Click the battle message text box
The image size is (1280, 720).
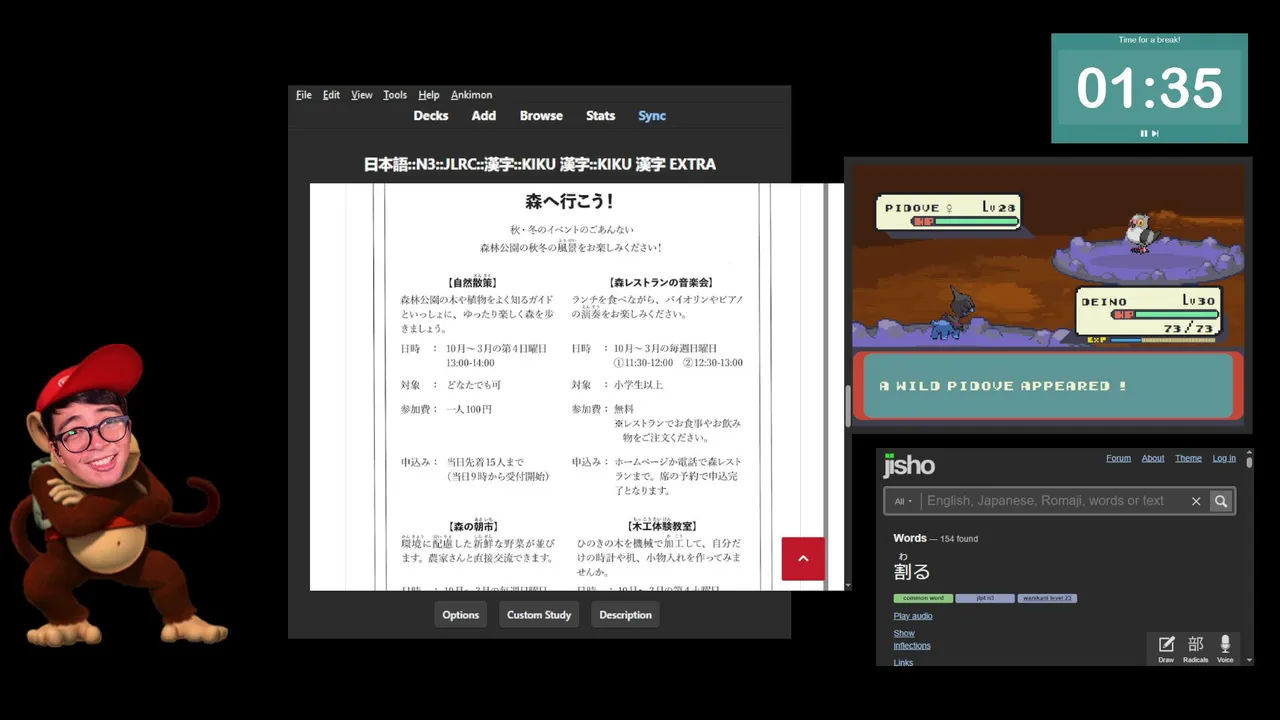coord(1048,386)
